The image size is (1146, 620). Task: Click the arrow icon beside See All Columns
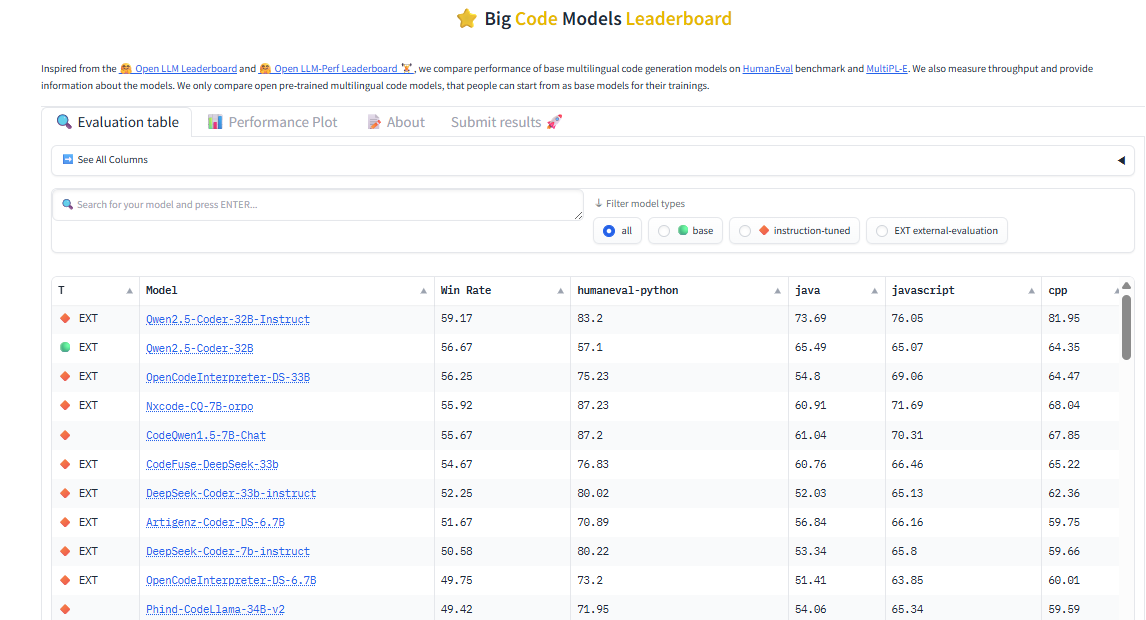[68, 159]
